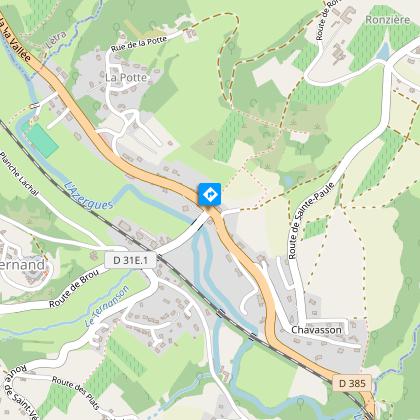Click the small pond near Ronzière
420x420 pixels.
384,51
